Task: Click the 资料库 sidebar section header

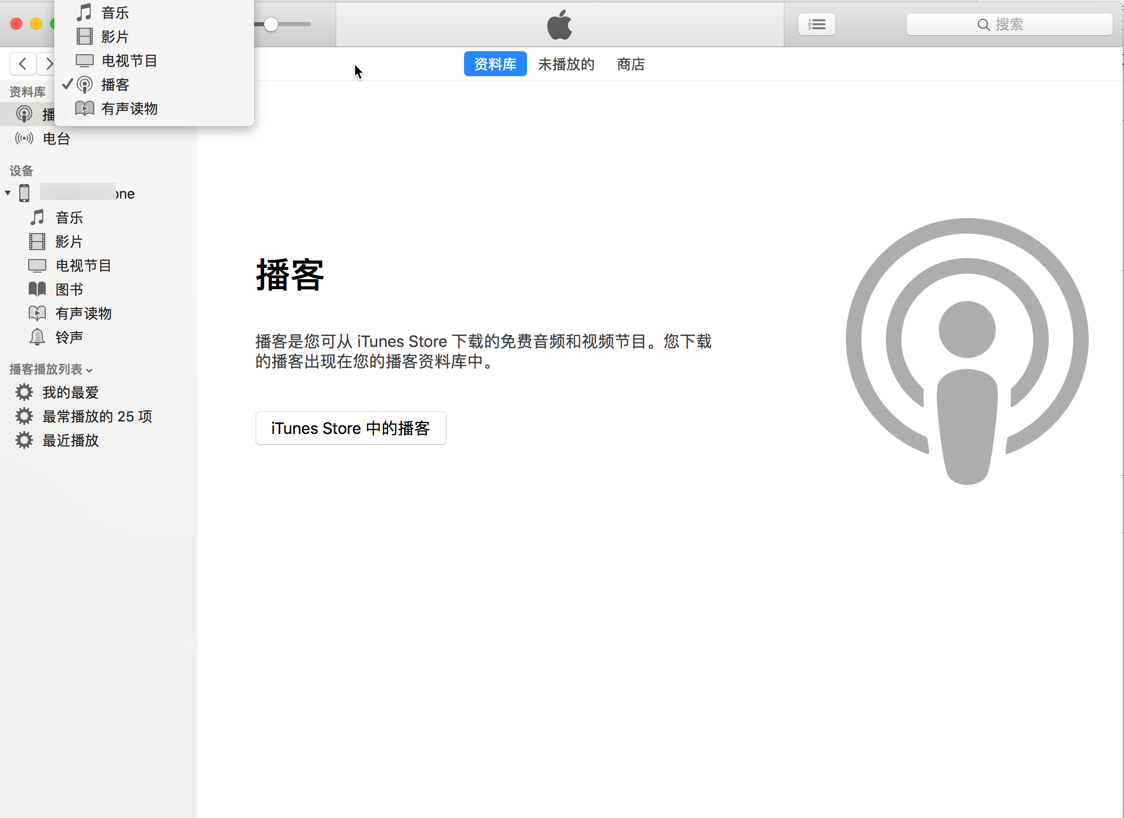Action: [27, 92]
